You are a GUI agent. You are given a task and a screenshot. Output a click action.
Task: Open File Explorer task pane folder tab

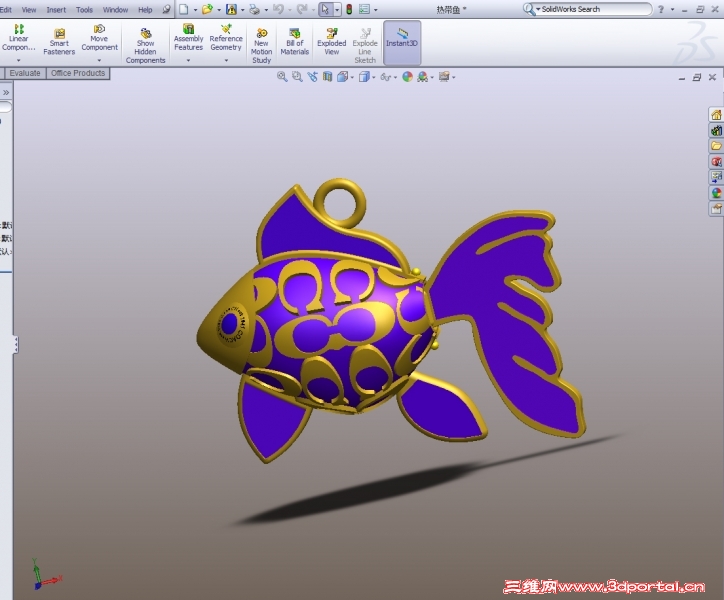[716, 146]
